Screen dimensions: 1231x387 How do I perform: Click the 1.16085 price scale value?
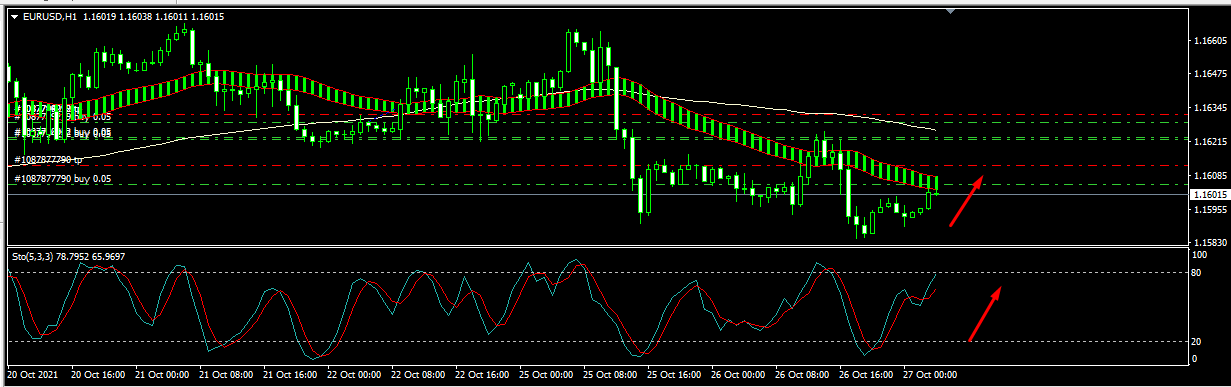1210,176
